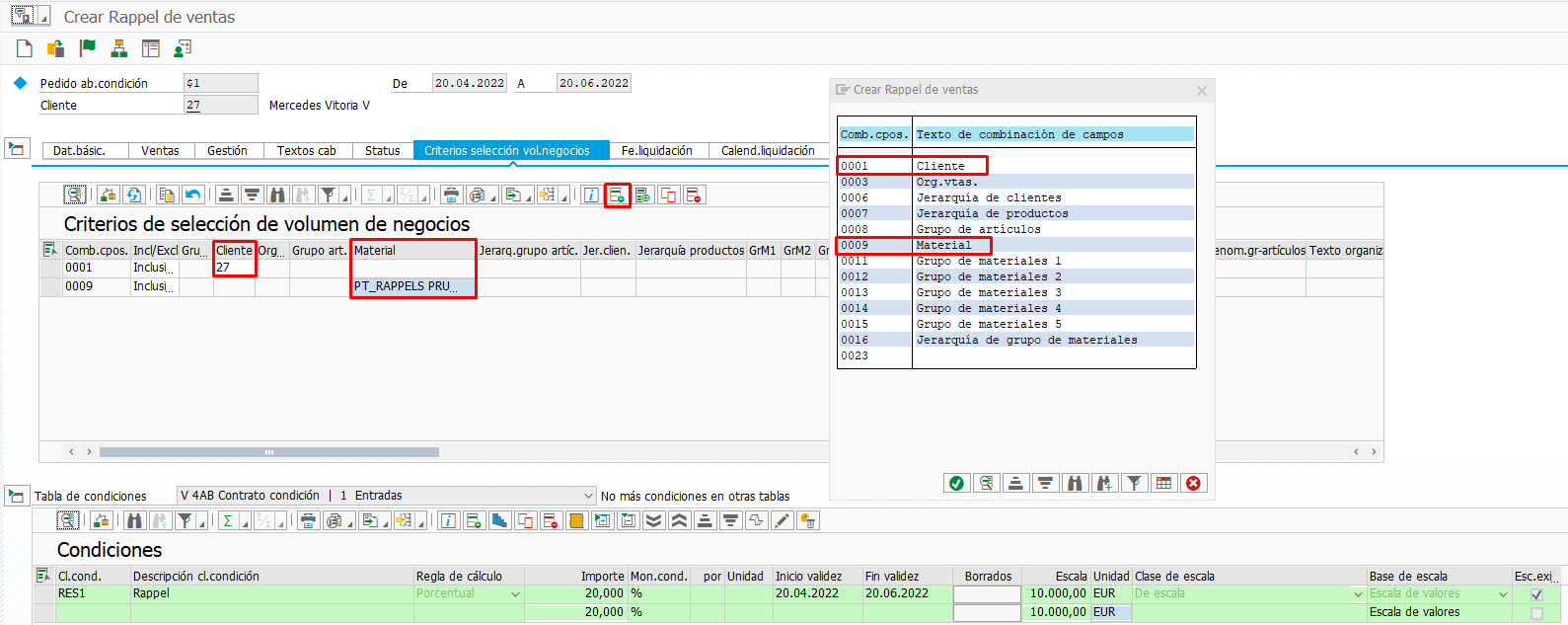
Task: Sort ascending in the selection criteria toolbar
Action: click(x=226, y=195)
